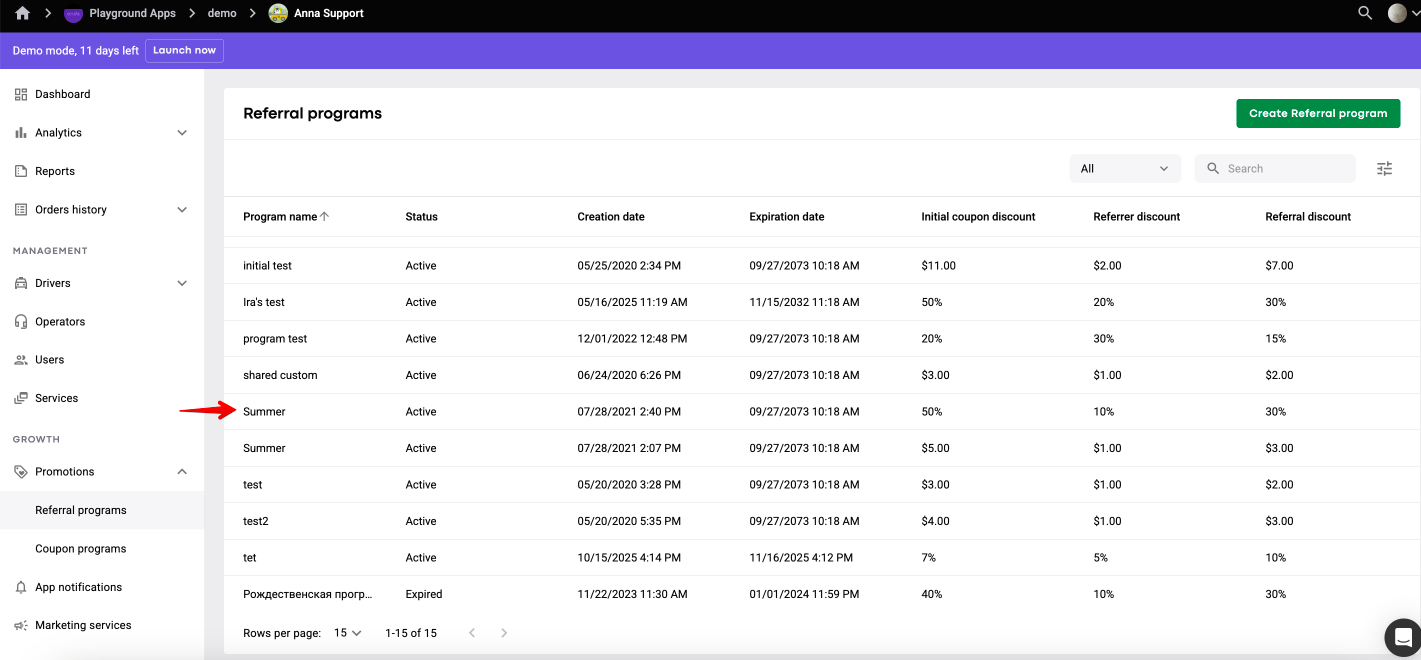Sort by Program name arrow
1421x660 pixels.
(x=324, y=216)
